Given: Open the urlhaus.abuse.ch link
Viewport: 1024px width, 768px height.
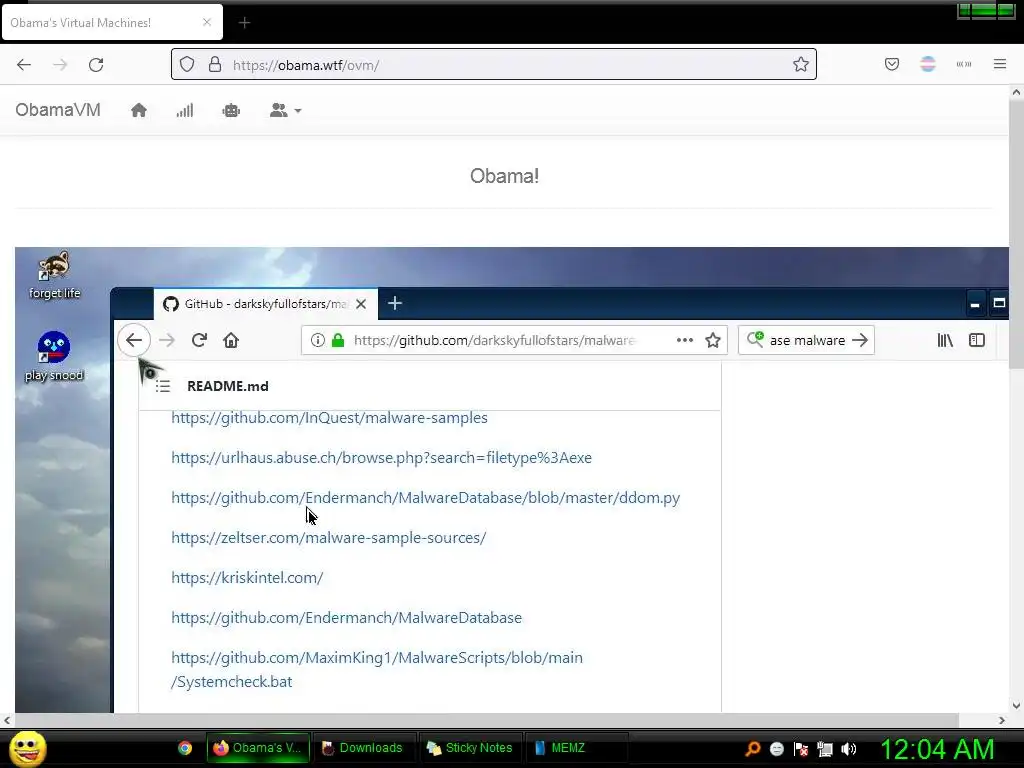Looking at the screenshot, I should pos(381,458).
